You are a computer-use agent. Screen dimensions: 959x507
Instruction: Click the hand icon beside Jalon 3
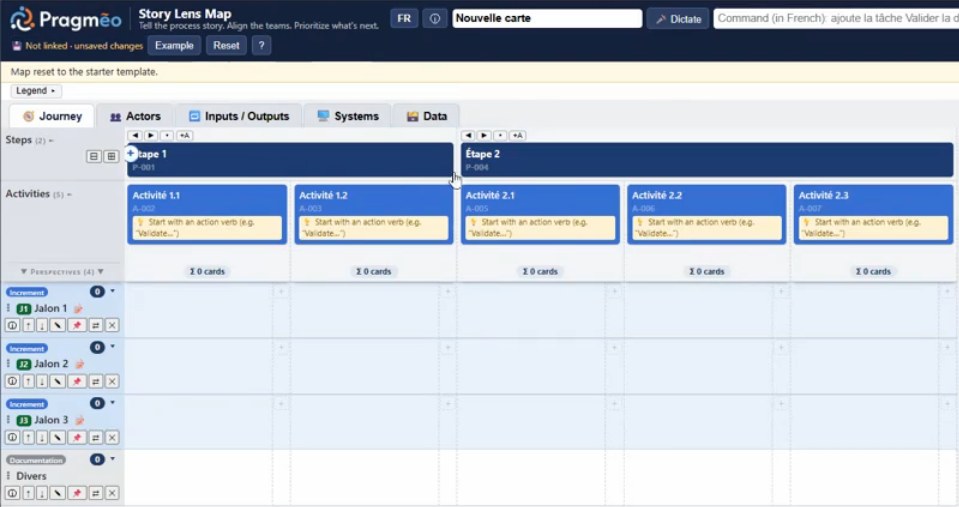[x=80, y=420]
